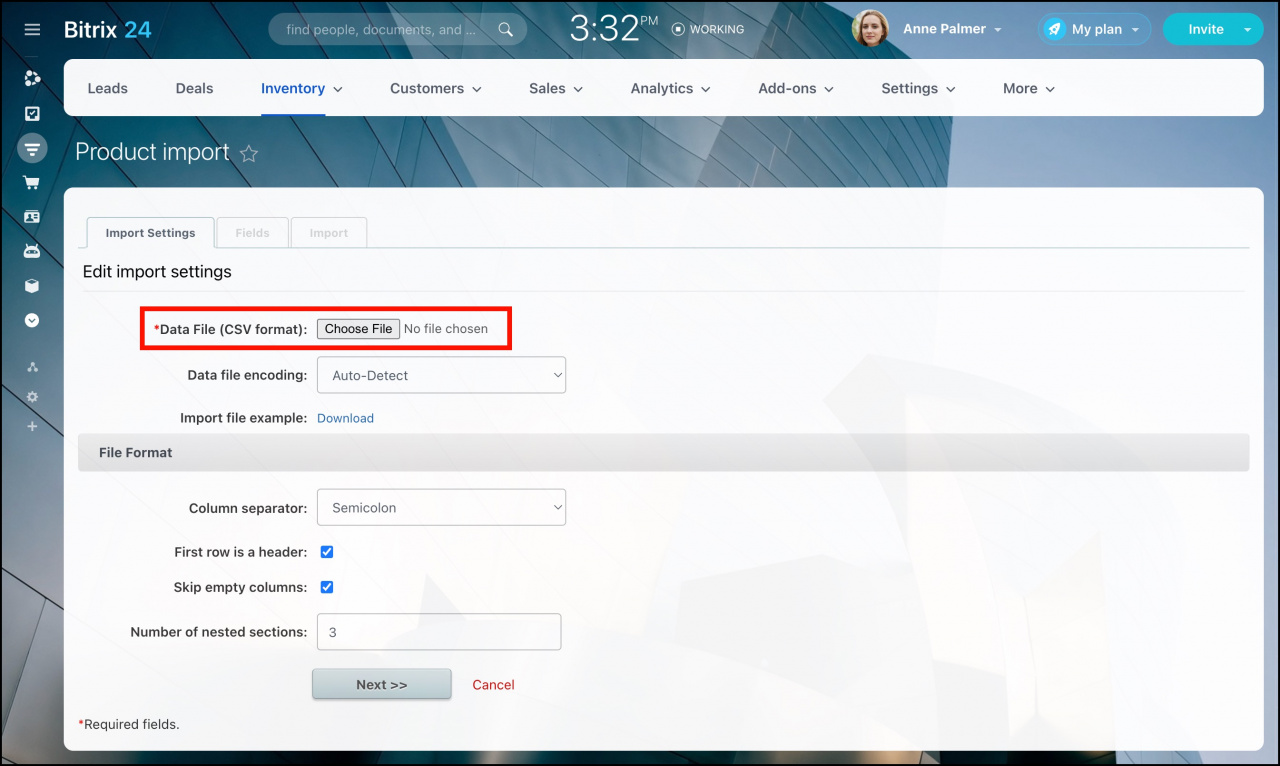The height and width of the screenshot is (766, 1280).
Task: Open the Settings menu in the top navigation
Action: pos(919,89)
